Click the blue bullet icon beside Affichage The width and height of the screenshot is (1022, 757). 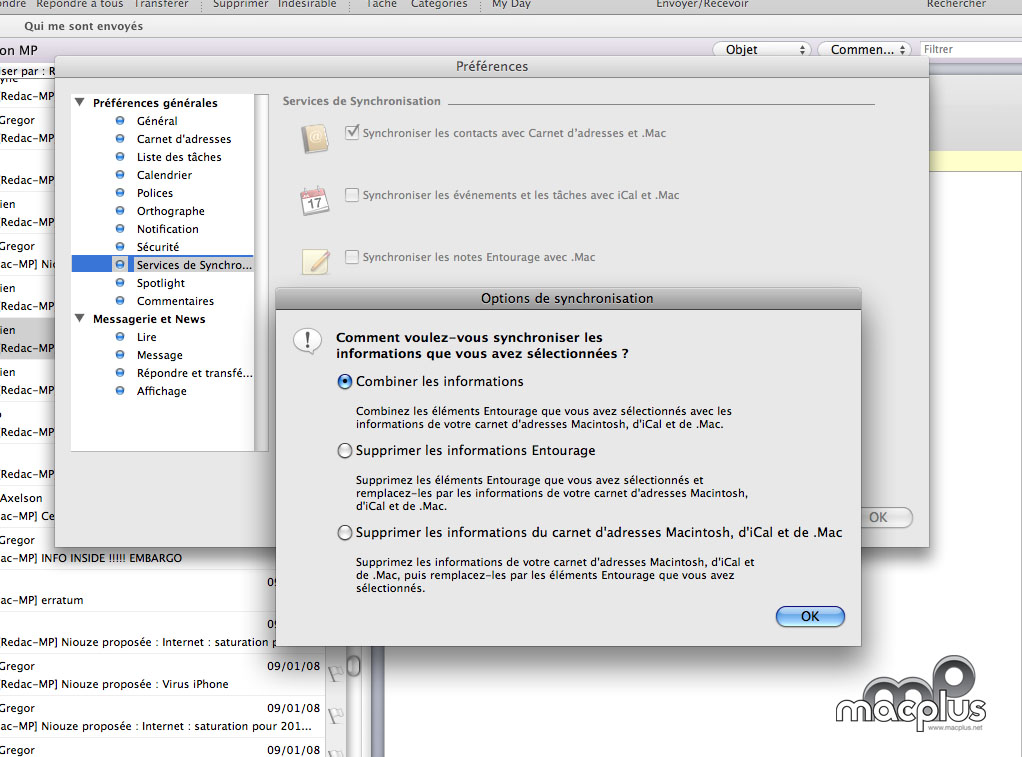pyautogui.click(x=120, y=391)
